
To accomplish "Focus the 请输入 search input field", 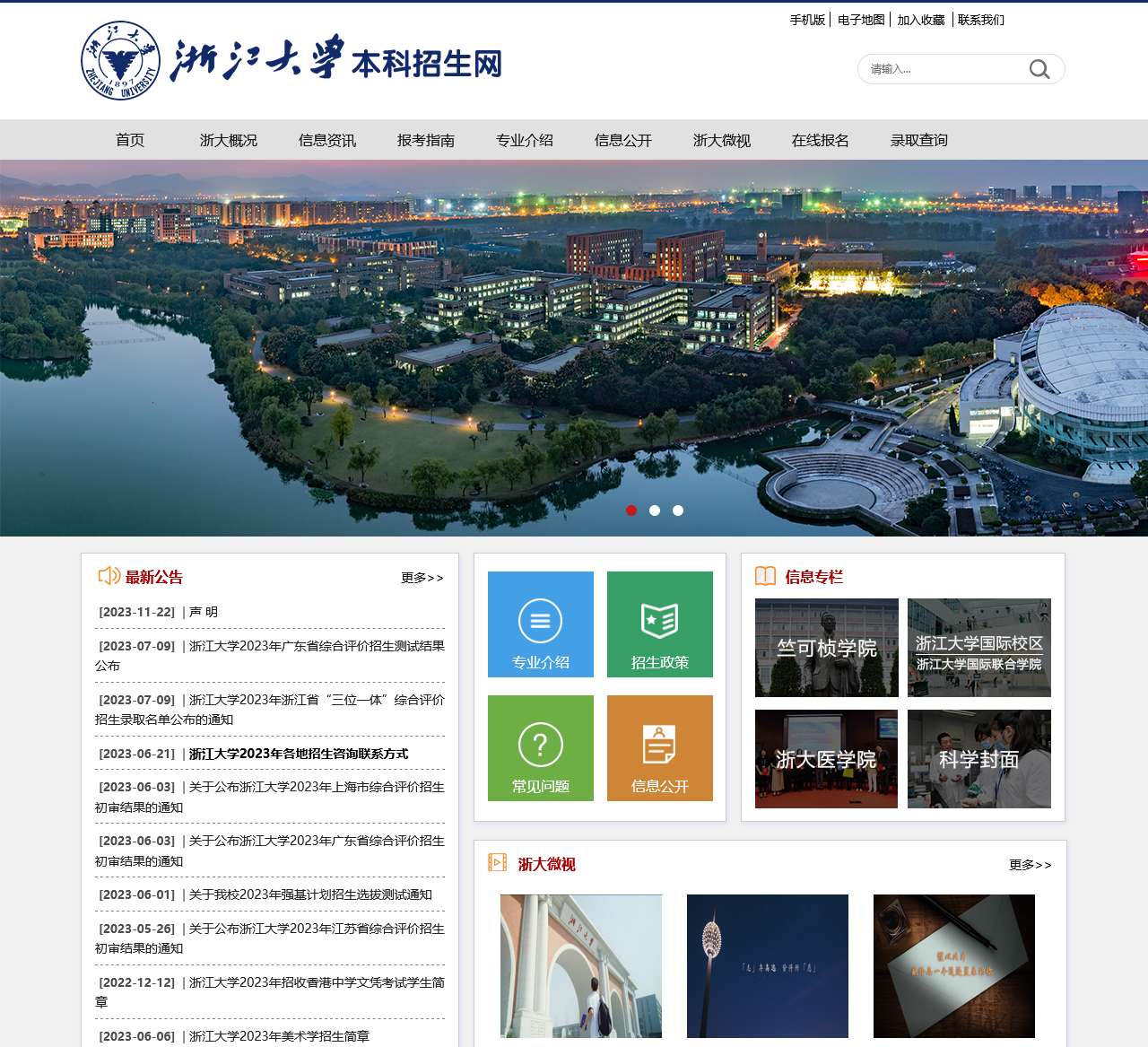I will [942, 69].
